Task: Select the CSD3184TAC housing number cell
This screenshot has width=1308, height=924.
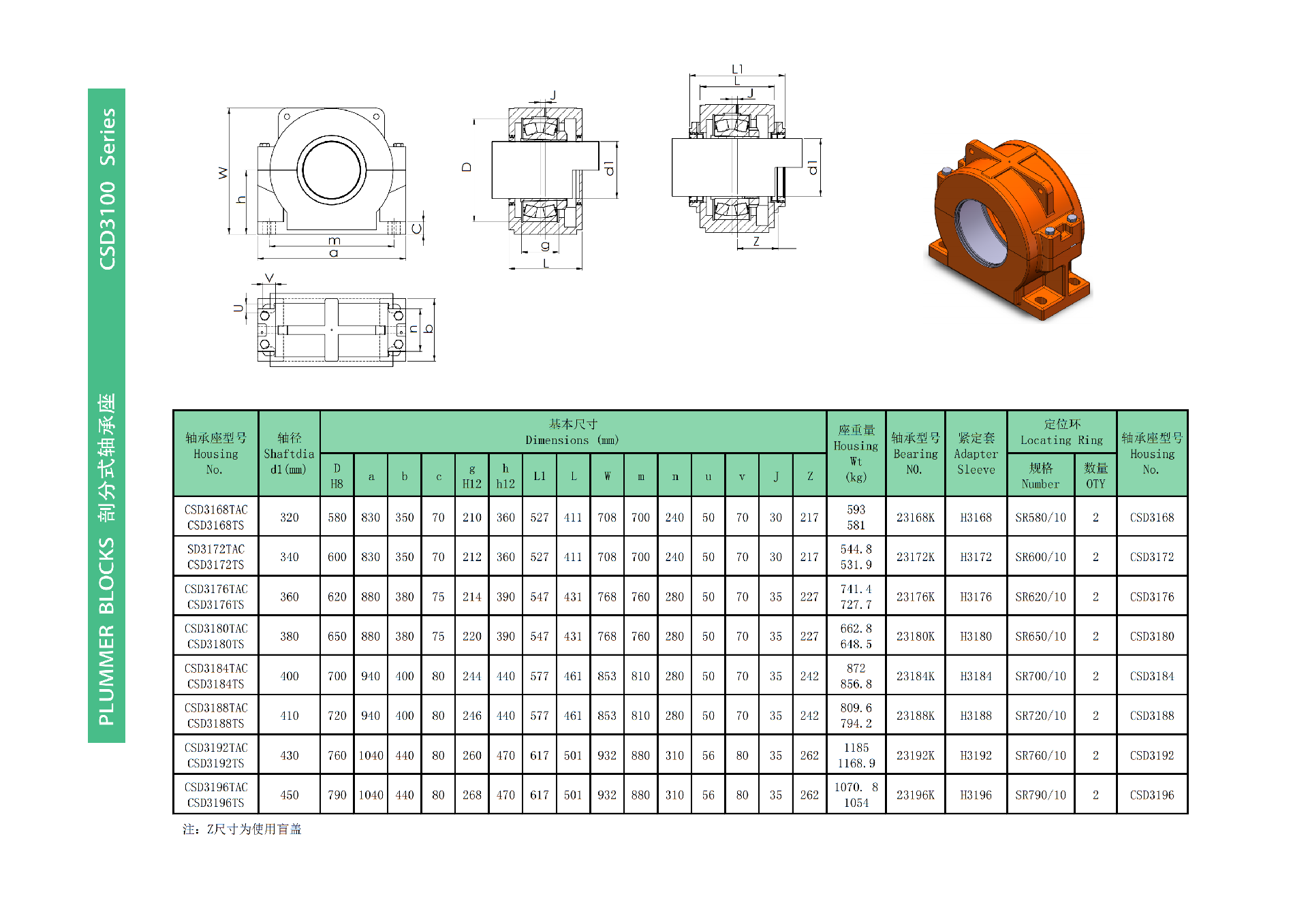Action: click(x=216, y=676)
